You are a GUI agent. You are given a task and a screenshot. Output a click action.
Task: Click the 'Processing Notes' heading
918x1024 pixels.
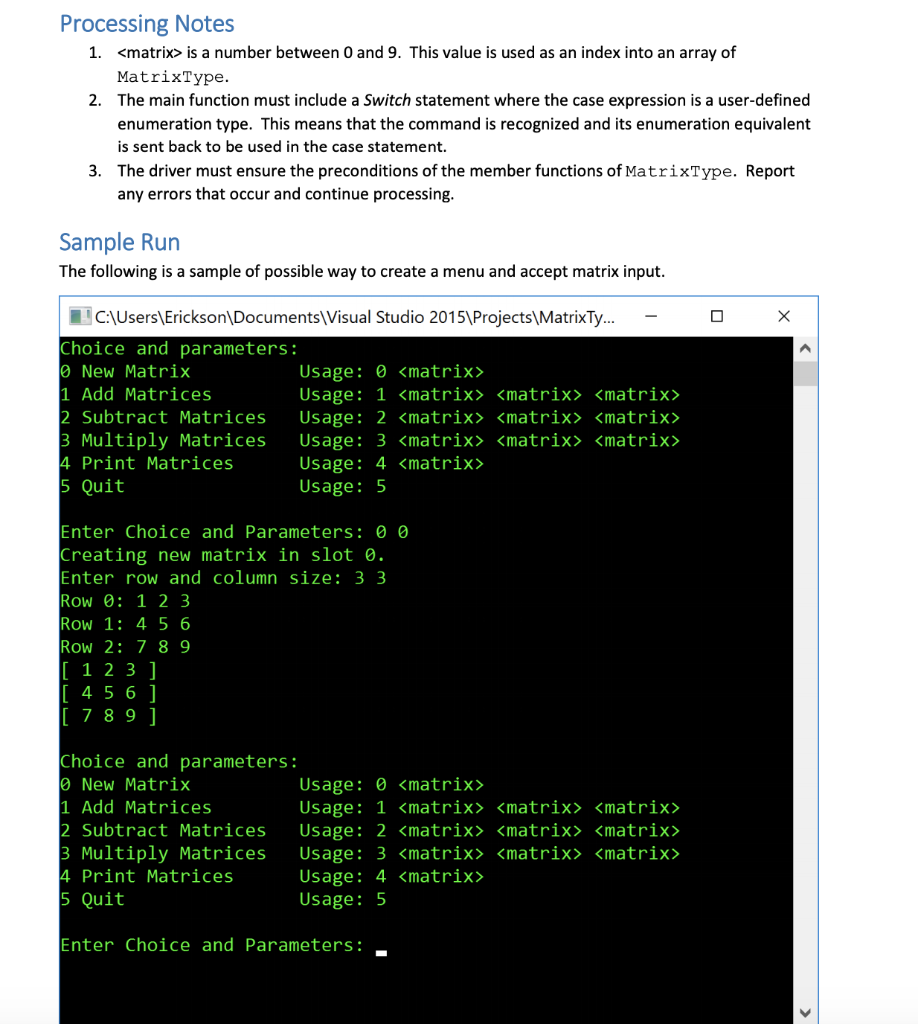147,24
